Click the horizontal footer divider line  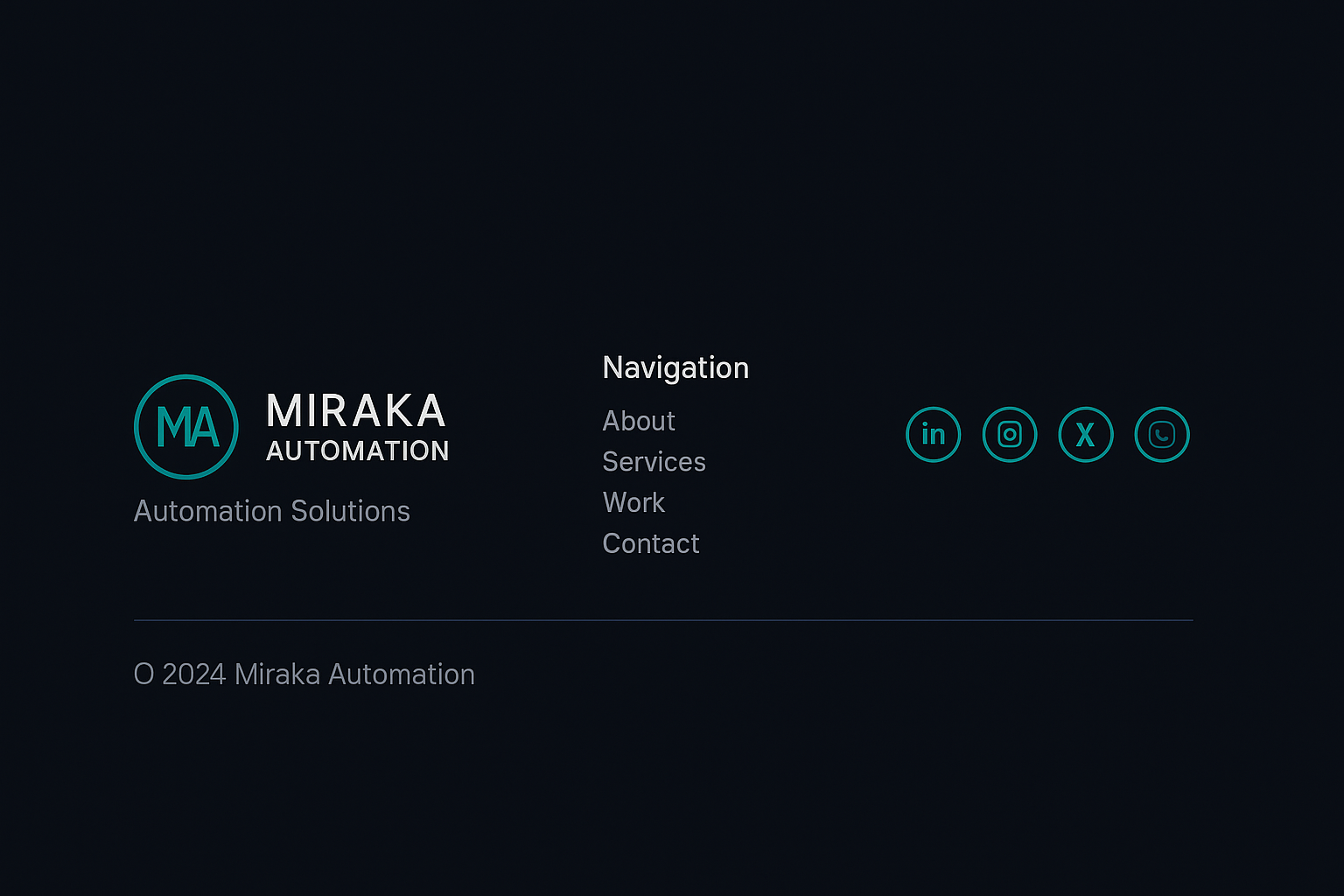pyautogui.click(x=663, y=620)
